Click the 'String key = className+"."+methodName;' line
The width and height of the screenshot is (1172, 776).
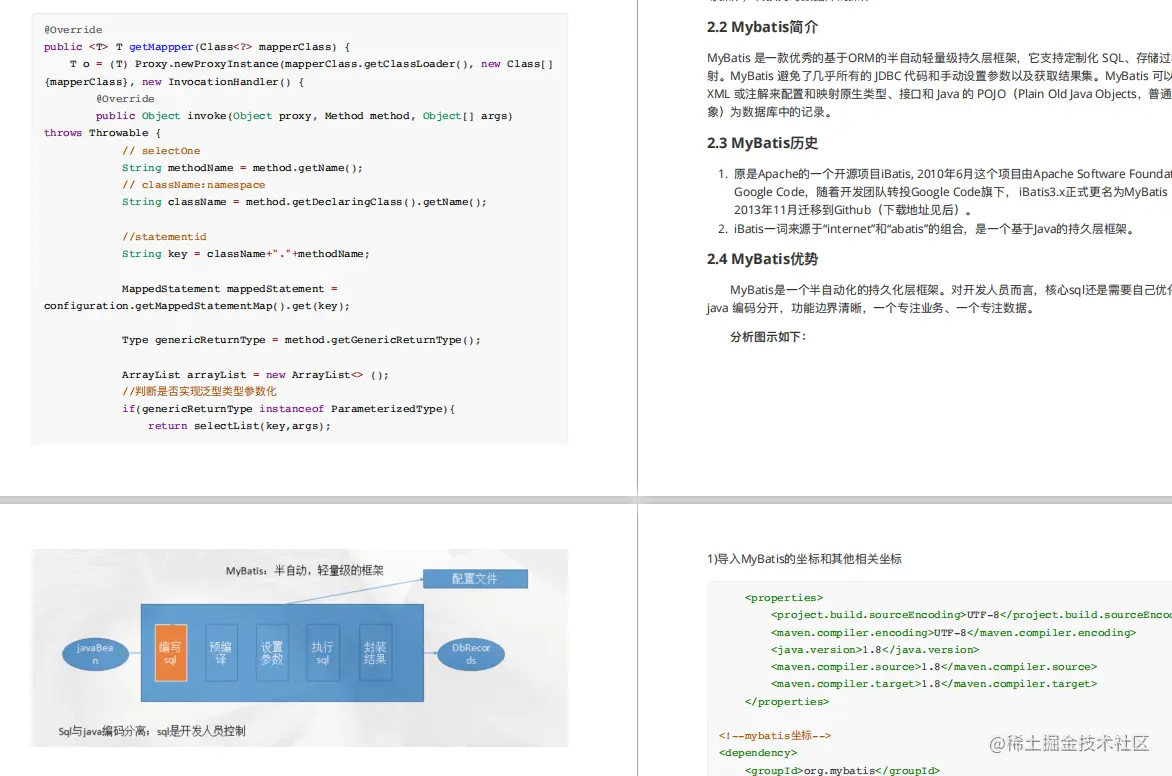(x=245, y=253)
